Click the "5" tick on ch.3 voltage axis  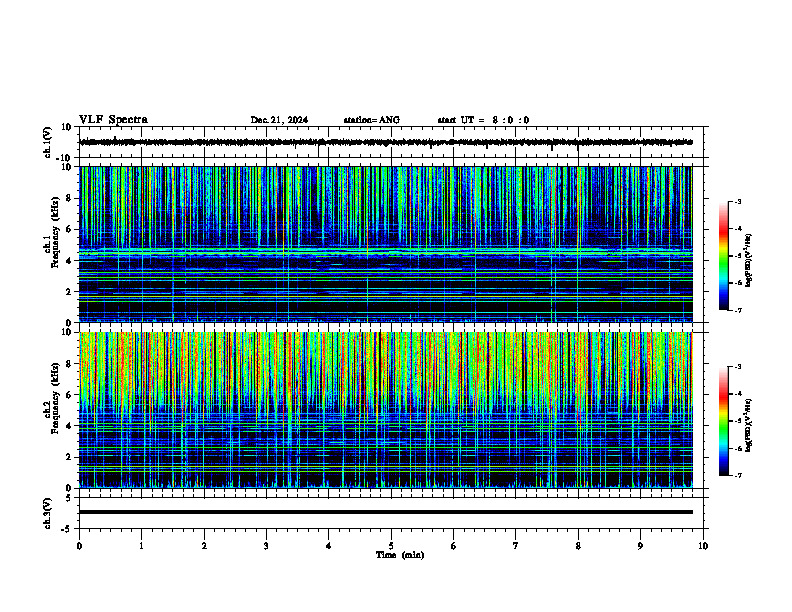point(69,498)
